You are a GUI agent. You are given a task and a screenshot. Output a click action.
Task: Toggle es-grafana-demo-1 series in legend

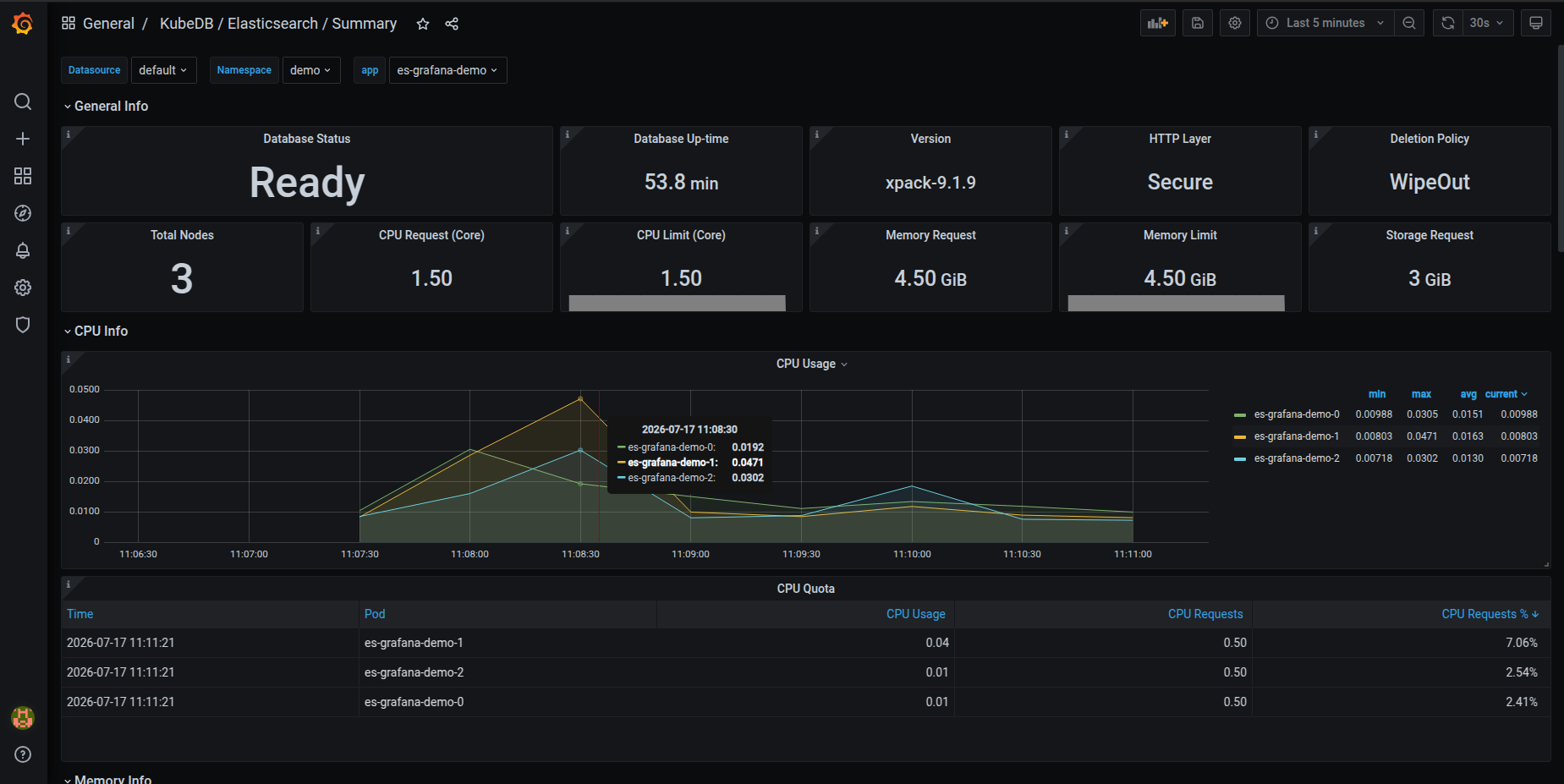1297,436
